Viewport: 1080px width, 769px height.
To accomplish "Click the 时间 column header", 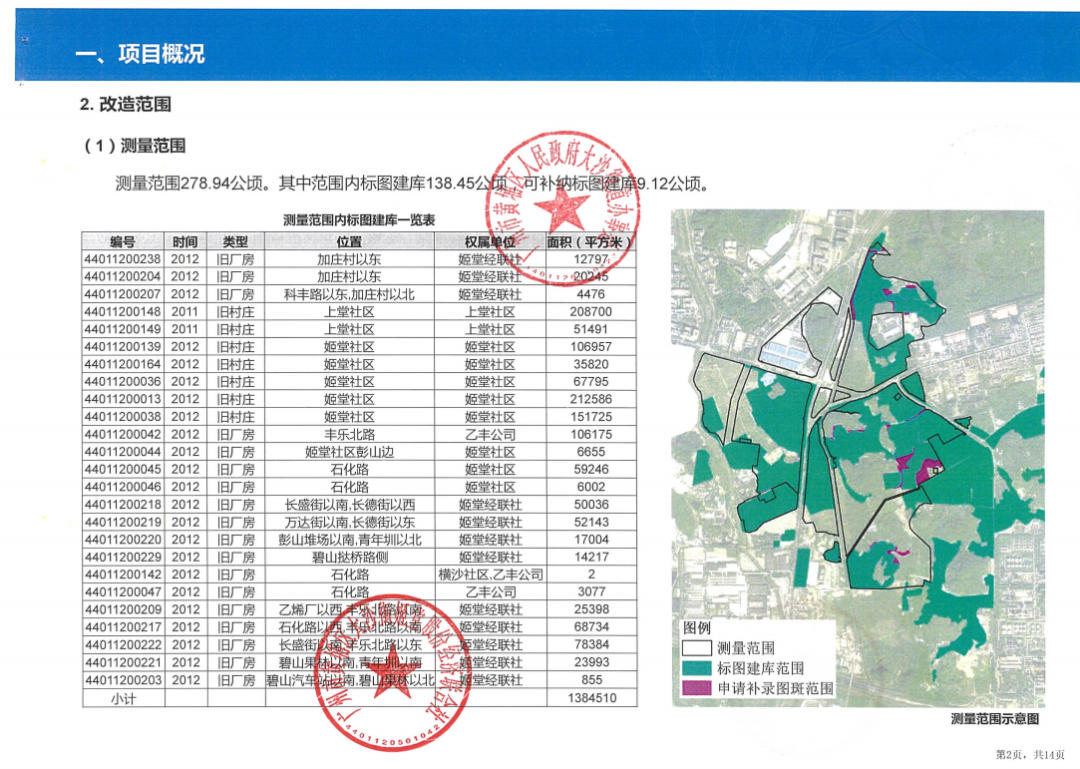I will coord(184,240).
